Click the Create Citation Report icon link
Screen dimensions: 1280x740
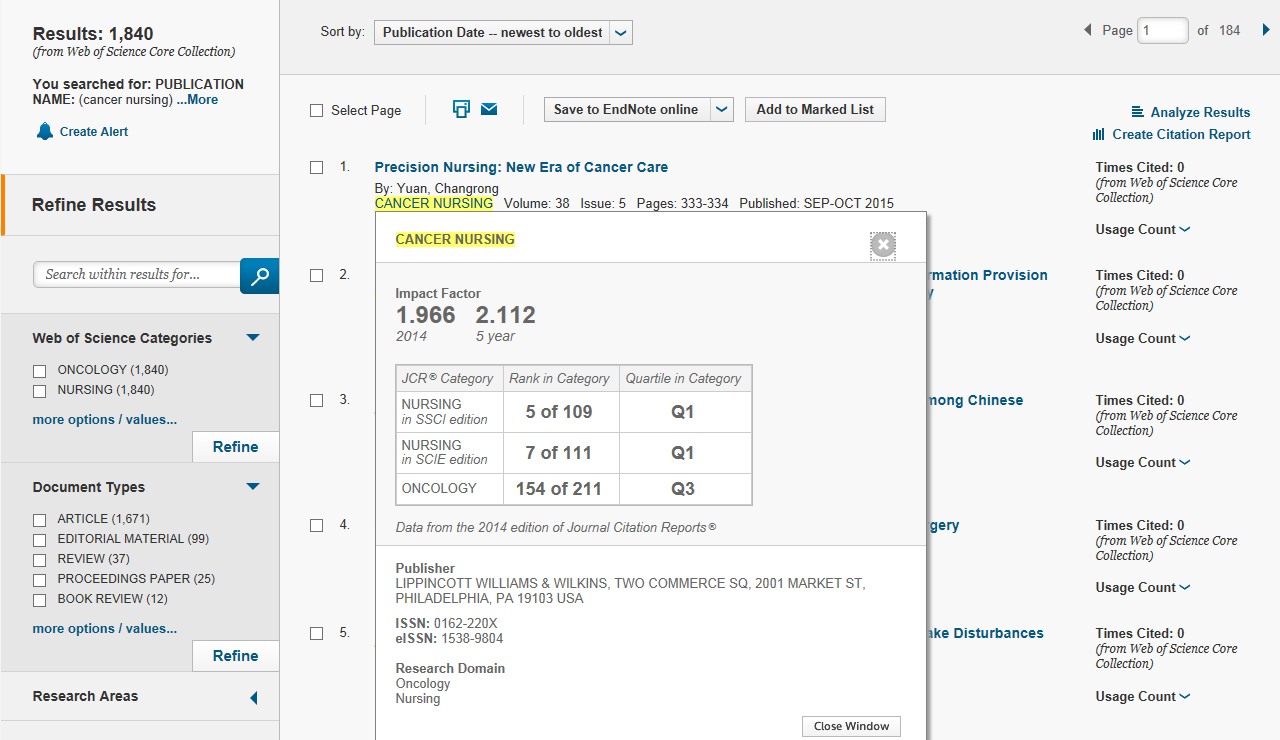click(x=1172, y=134)
